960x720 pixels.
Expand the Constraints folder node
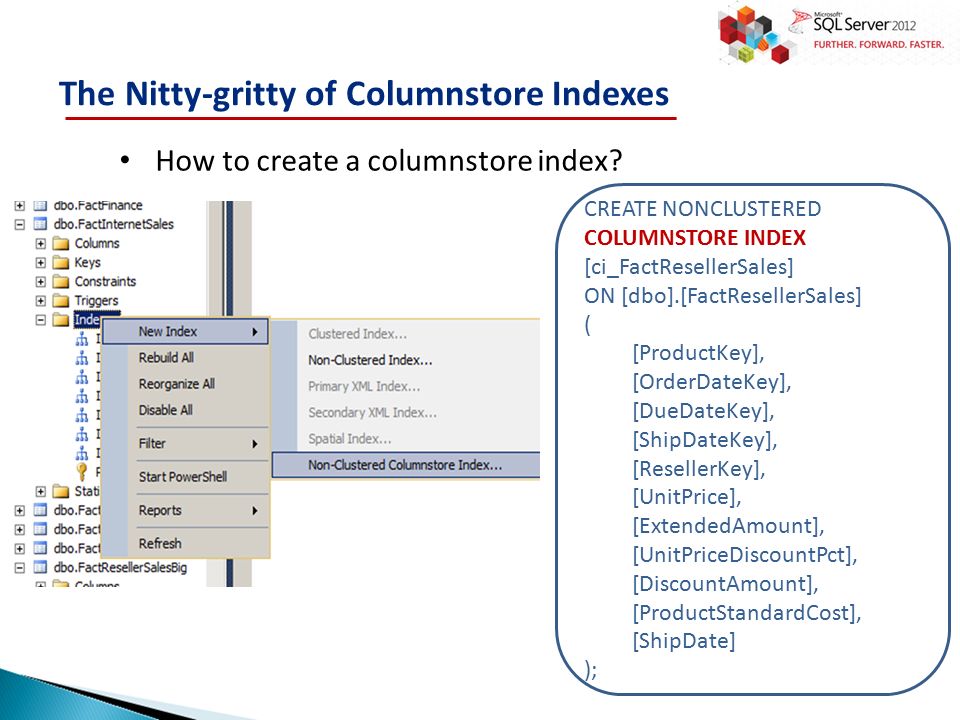point(40,282)
